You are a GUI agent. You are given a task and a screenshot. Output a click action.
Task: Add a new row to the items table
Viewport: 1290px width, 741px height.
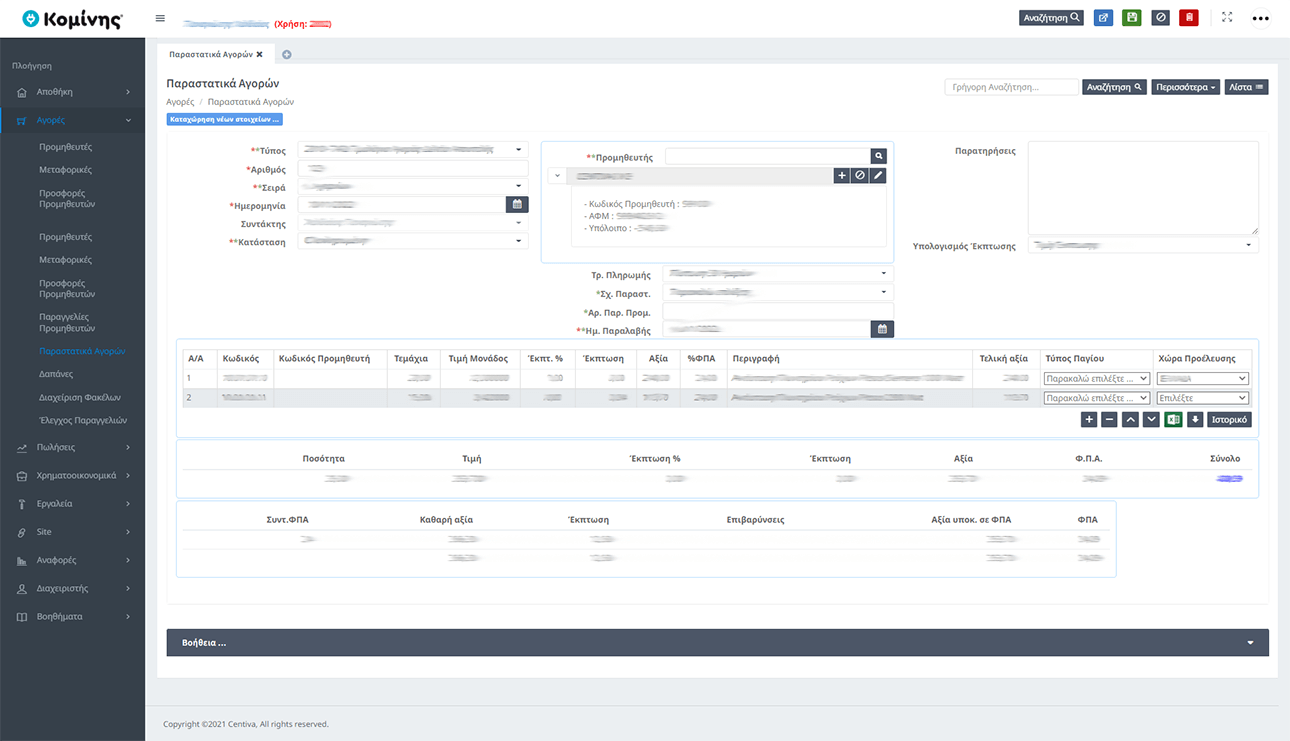(1089, 420)
